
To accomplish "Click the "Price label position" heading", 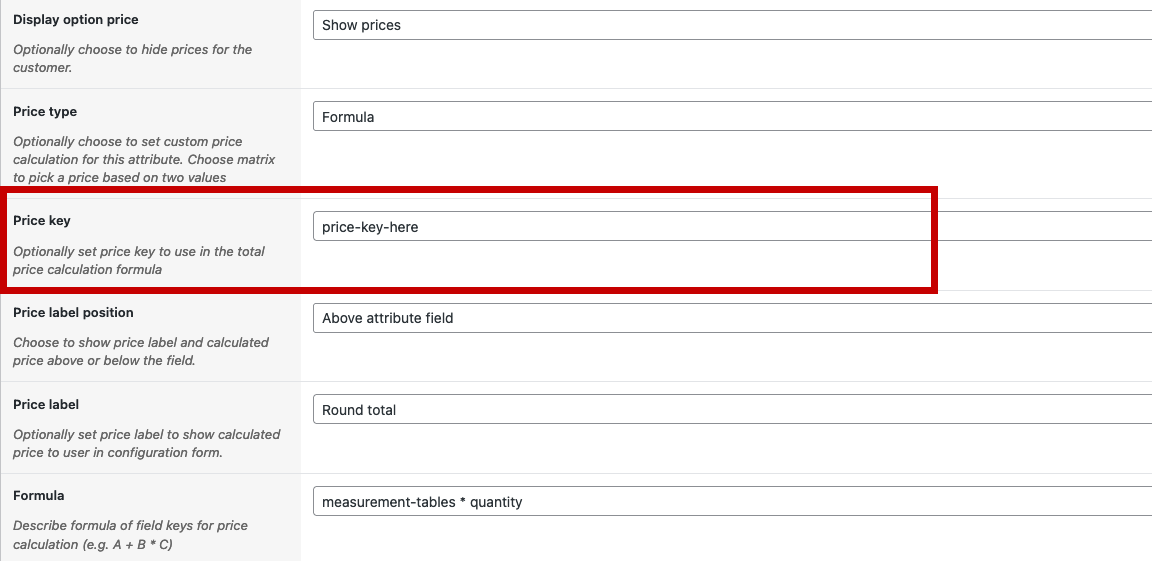I will pos(73,313).
